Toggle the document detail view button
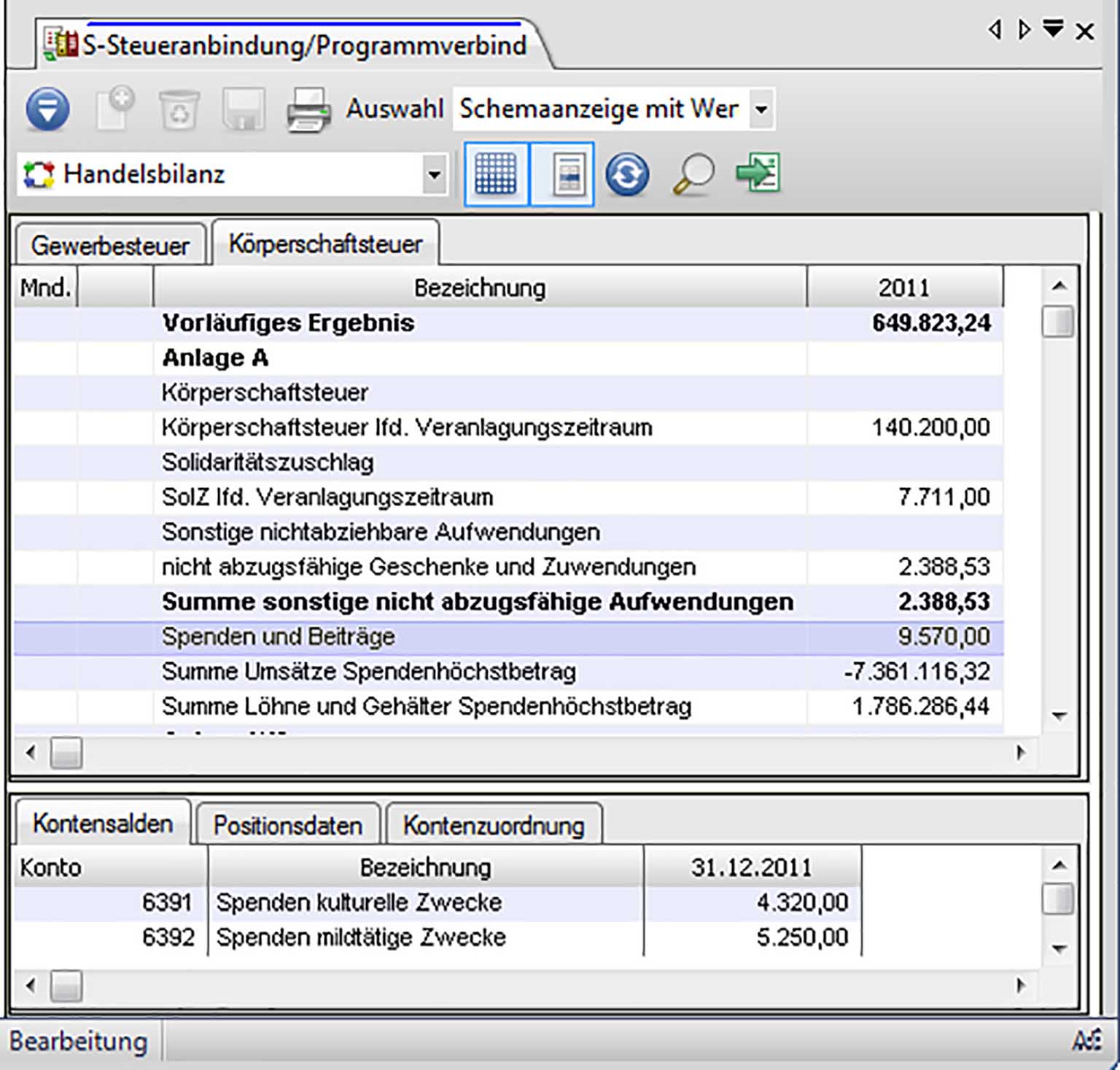This screenshot has width=1120, height=1070. pyautogui.click(x=562, y=174)
